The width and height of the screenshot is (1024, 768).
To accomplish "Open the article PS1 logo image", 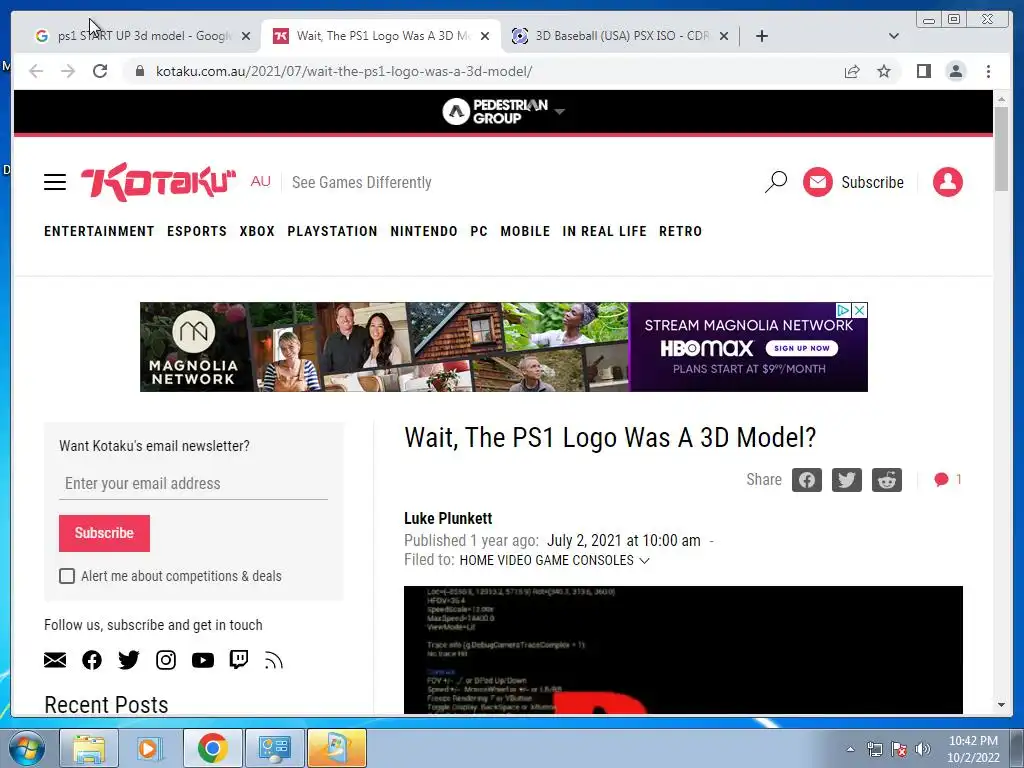I will point(683,650).
